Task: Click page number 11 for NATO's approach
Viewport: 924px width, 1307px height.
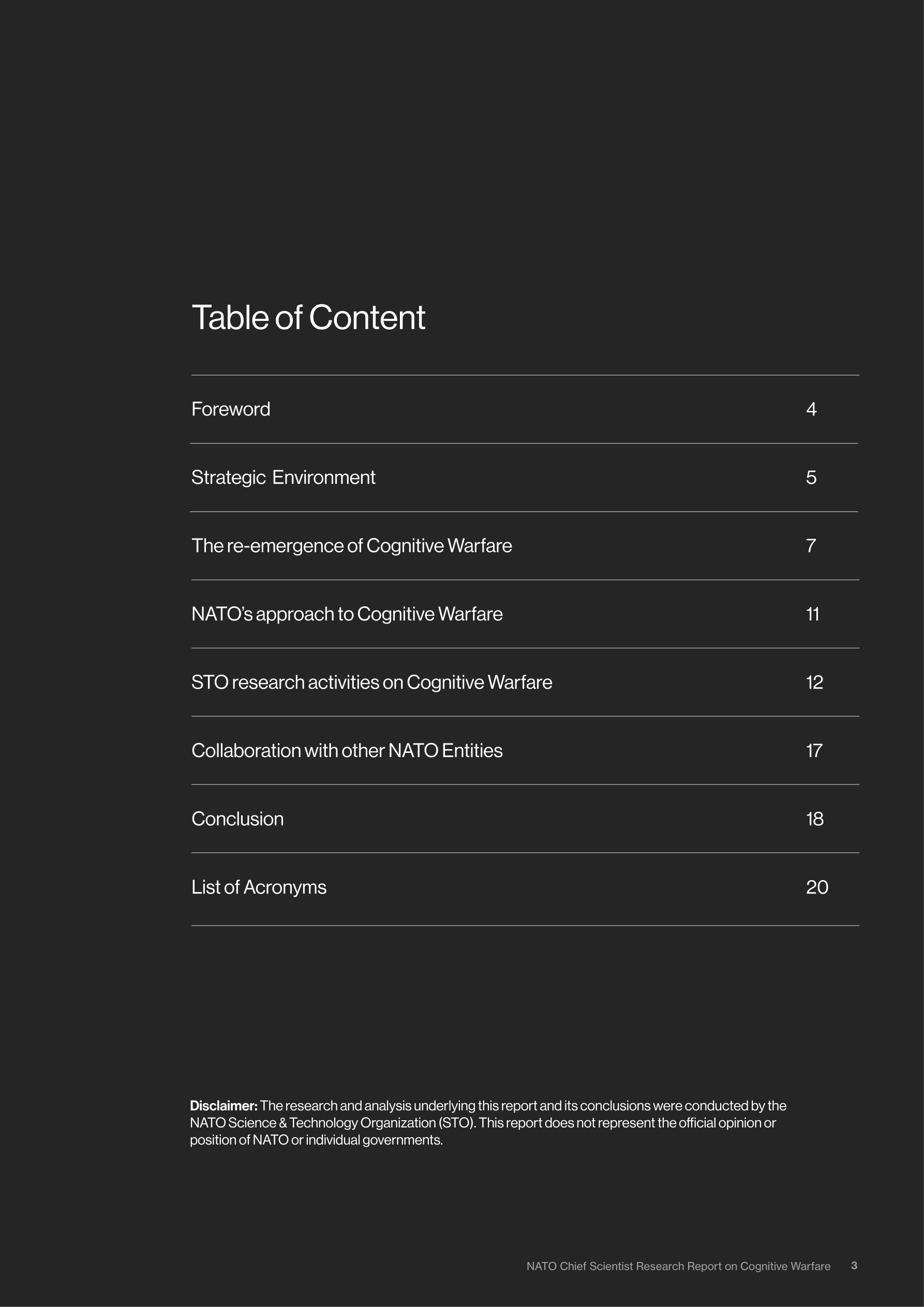Action: point(812,614)
